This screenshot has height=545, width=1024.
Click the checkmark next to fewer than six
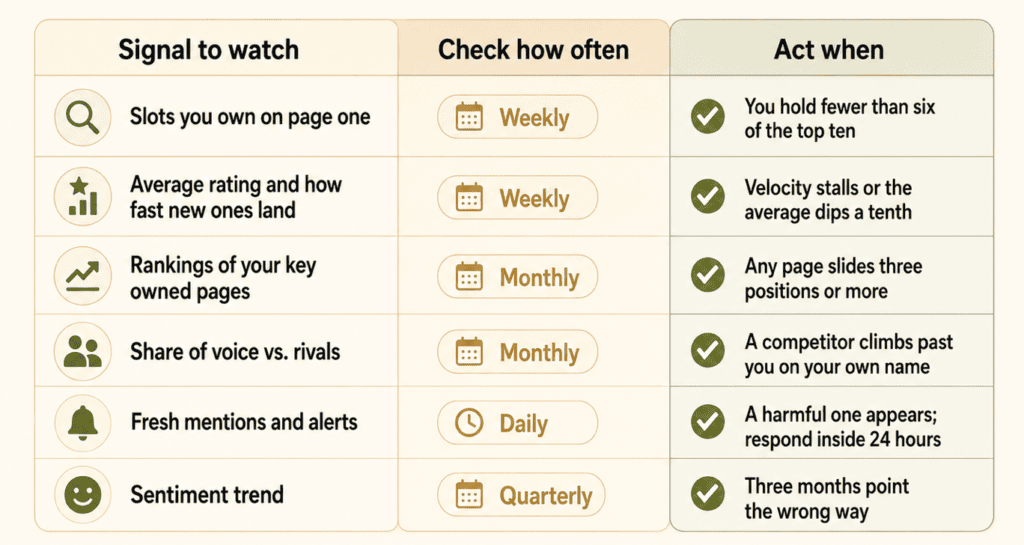click(708, 117)
